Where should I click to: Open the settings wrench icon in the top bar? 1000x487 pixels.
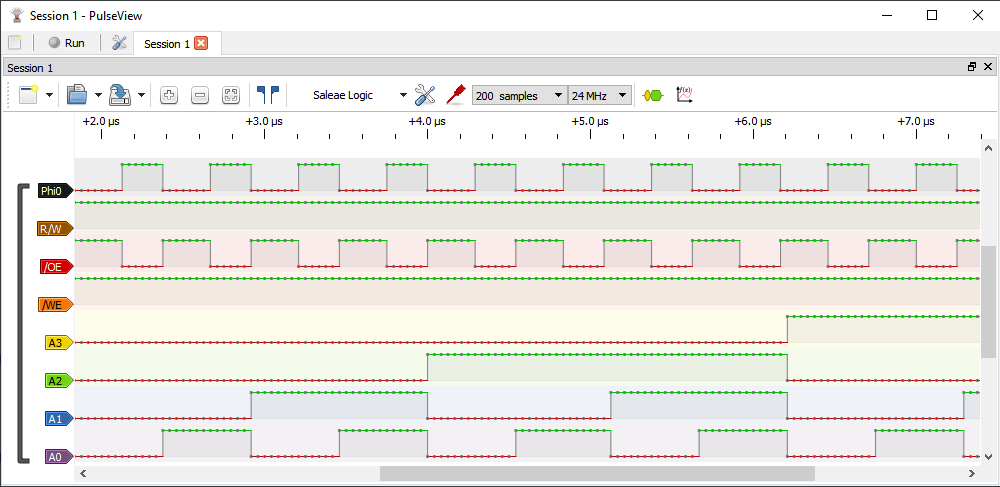119,43
